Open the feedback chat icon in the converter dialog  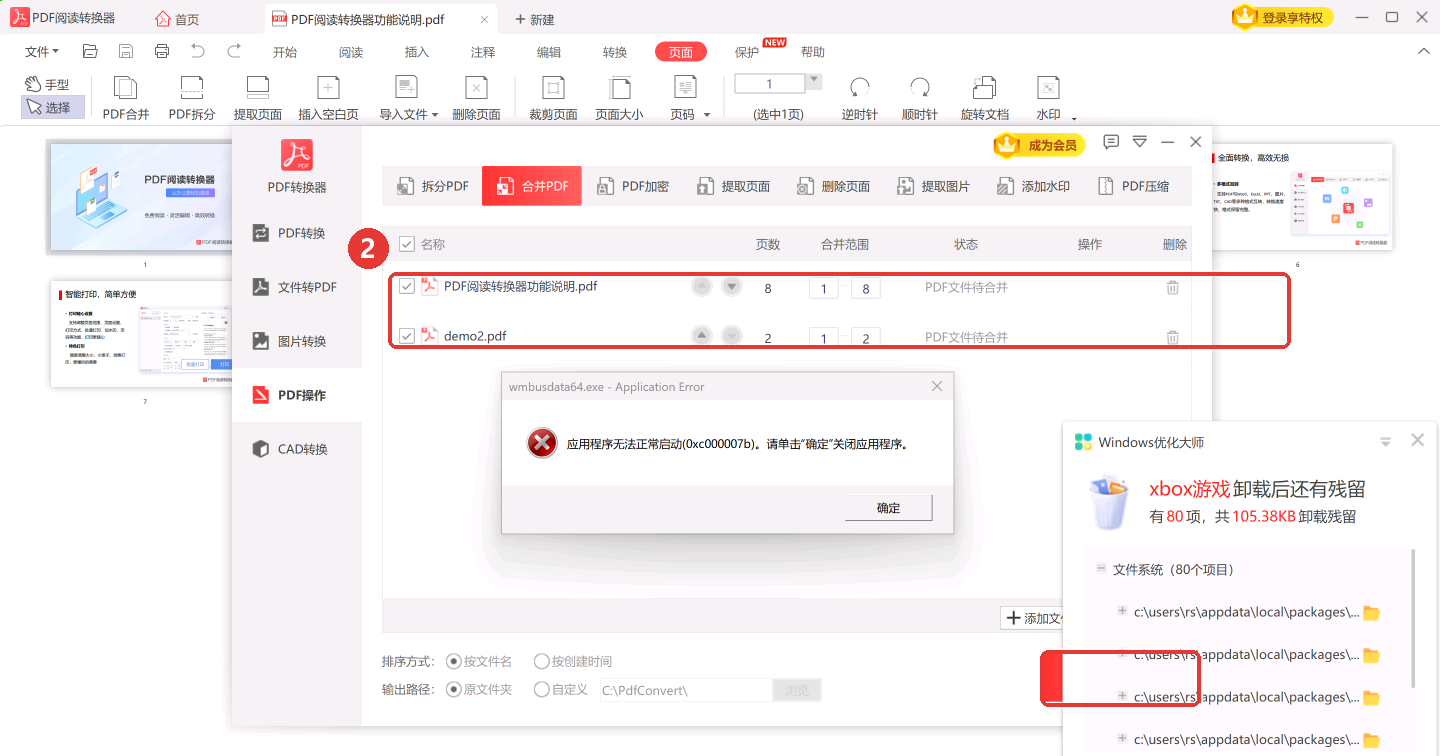[1111, 142]
